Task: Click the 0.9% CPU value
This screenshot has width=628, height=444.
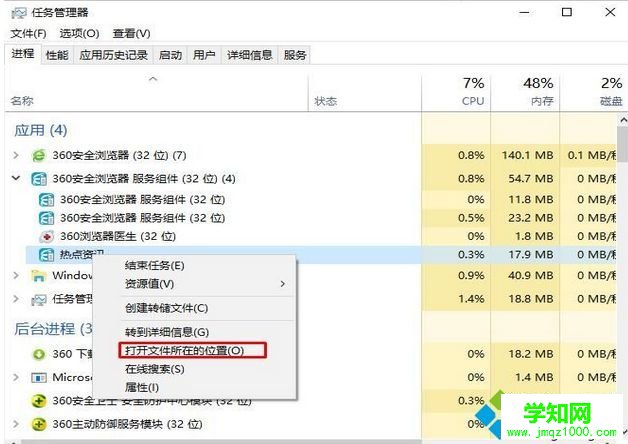Action: pyautogui.click(x=471, y=275)
